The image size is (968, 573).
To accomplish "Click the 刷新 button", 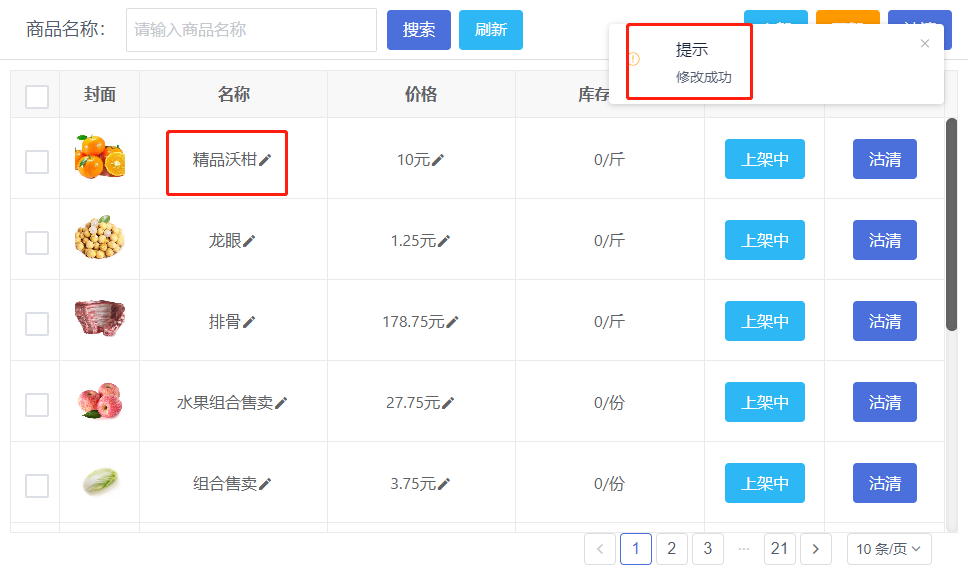I will point(491,30).
